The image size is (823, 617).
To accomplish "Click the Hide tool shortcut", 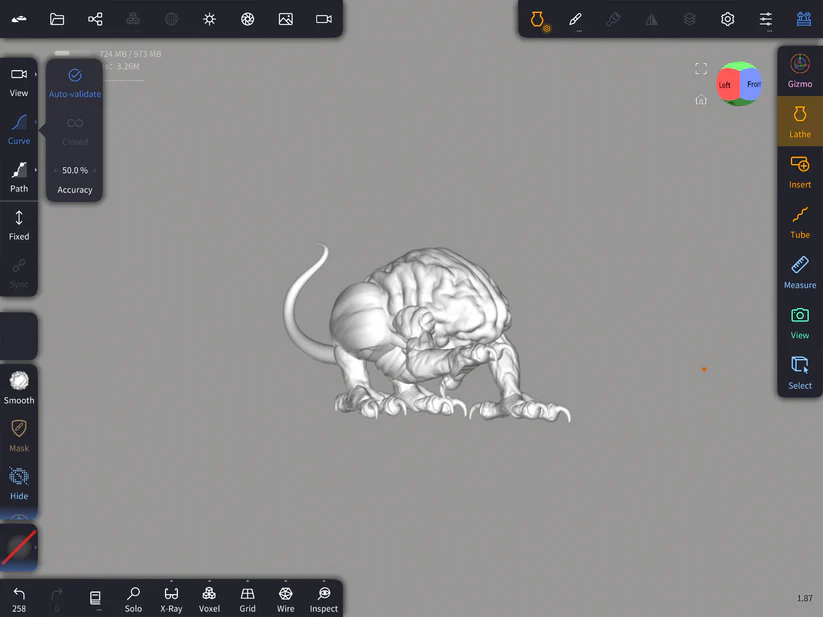I will tap(19, 483).
